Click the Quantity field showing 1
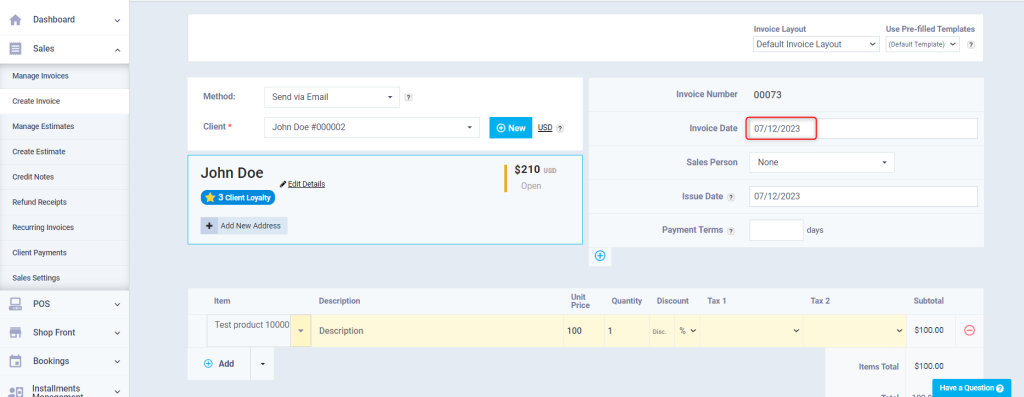1024x397 pixels. (626, 331)
